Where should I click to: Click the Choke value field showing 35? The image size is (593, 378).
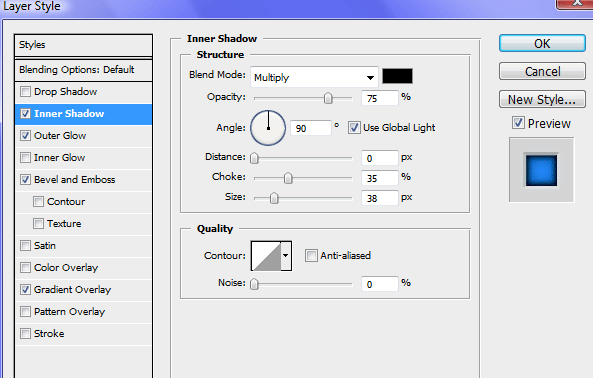[380, 178]
